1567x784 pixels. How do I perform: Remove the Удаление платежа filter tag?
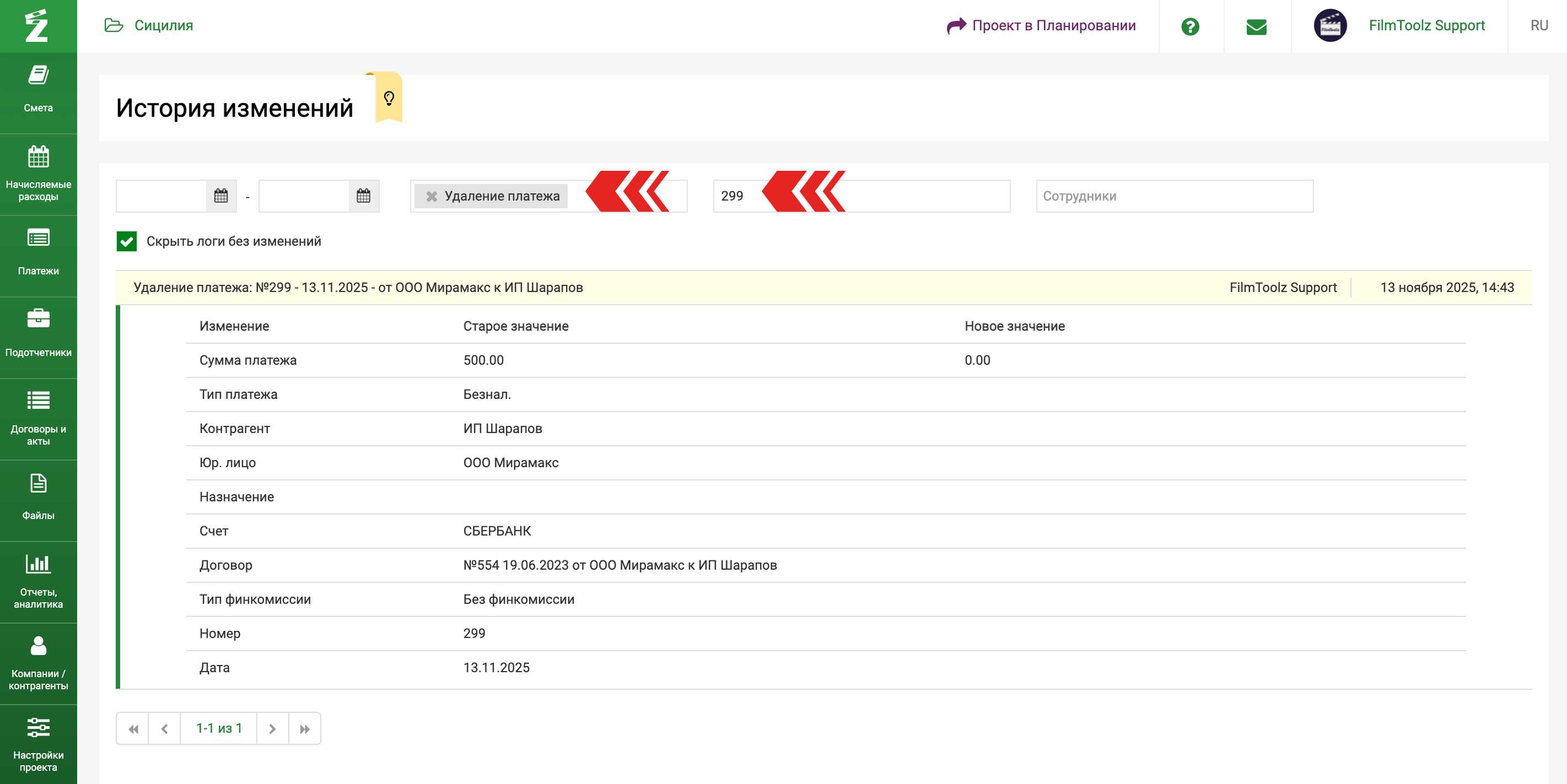click(x=431, y=197)
